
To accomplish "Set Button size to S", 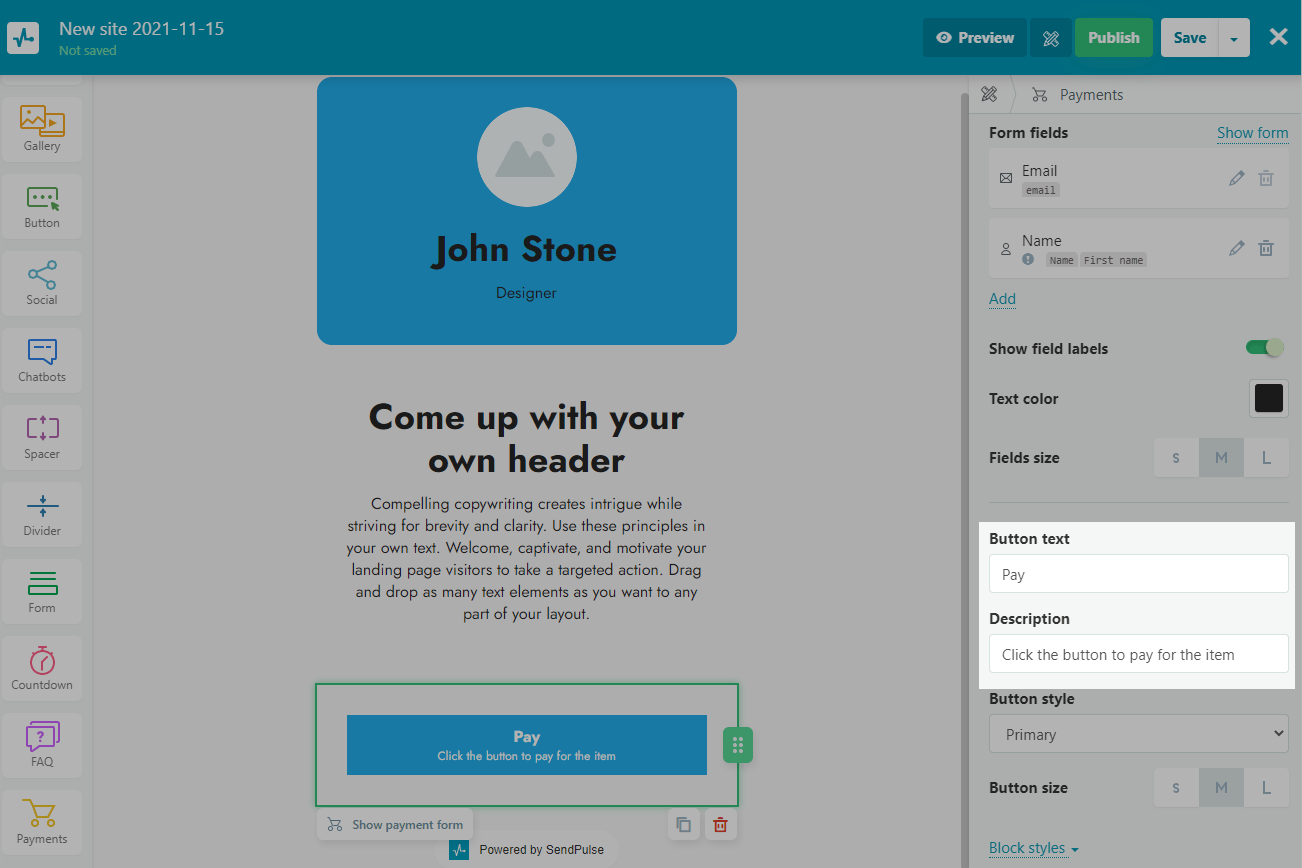I will point(1176,788).
